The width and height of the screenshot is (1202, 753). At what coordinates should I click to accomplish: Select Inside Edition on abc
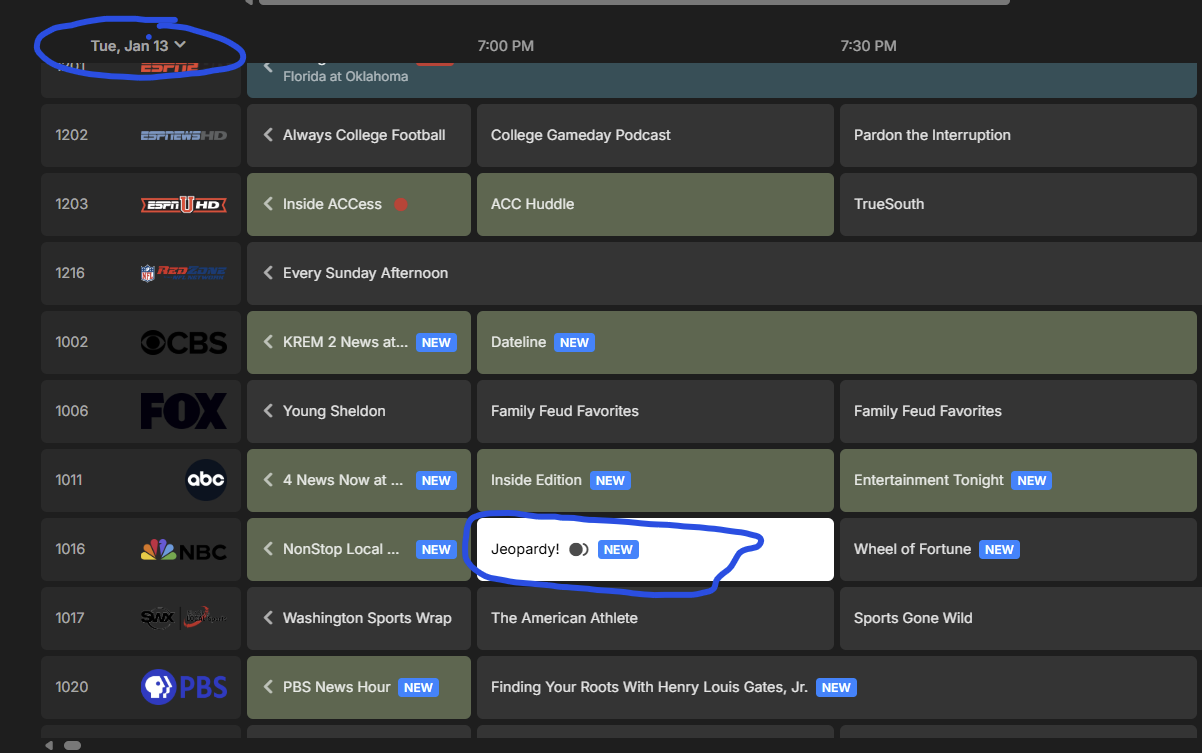click(x=655, y=480)
